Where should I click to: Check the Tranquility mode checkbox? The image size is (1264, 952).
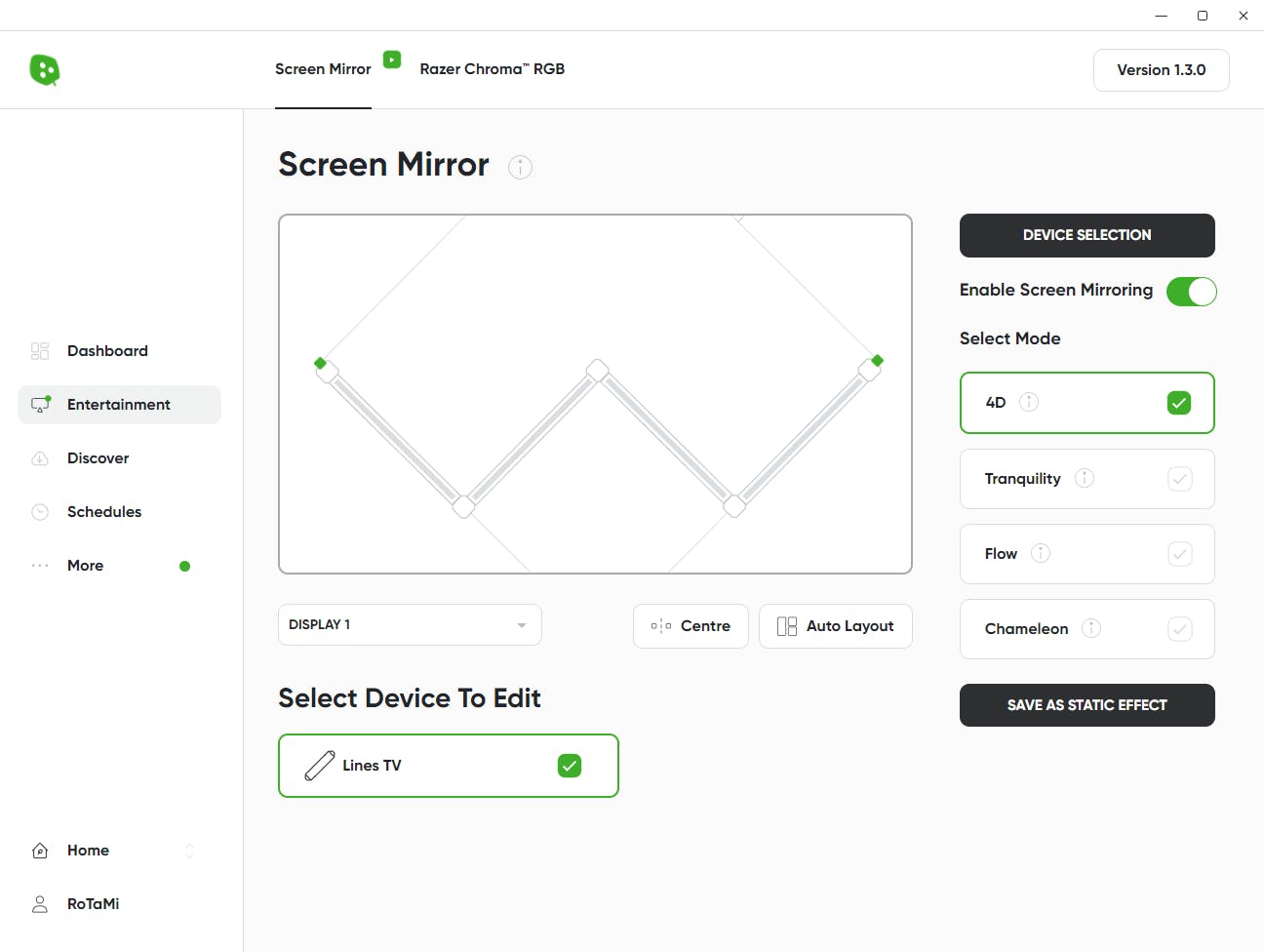pyautogui.click(x=1180, y=478)
